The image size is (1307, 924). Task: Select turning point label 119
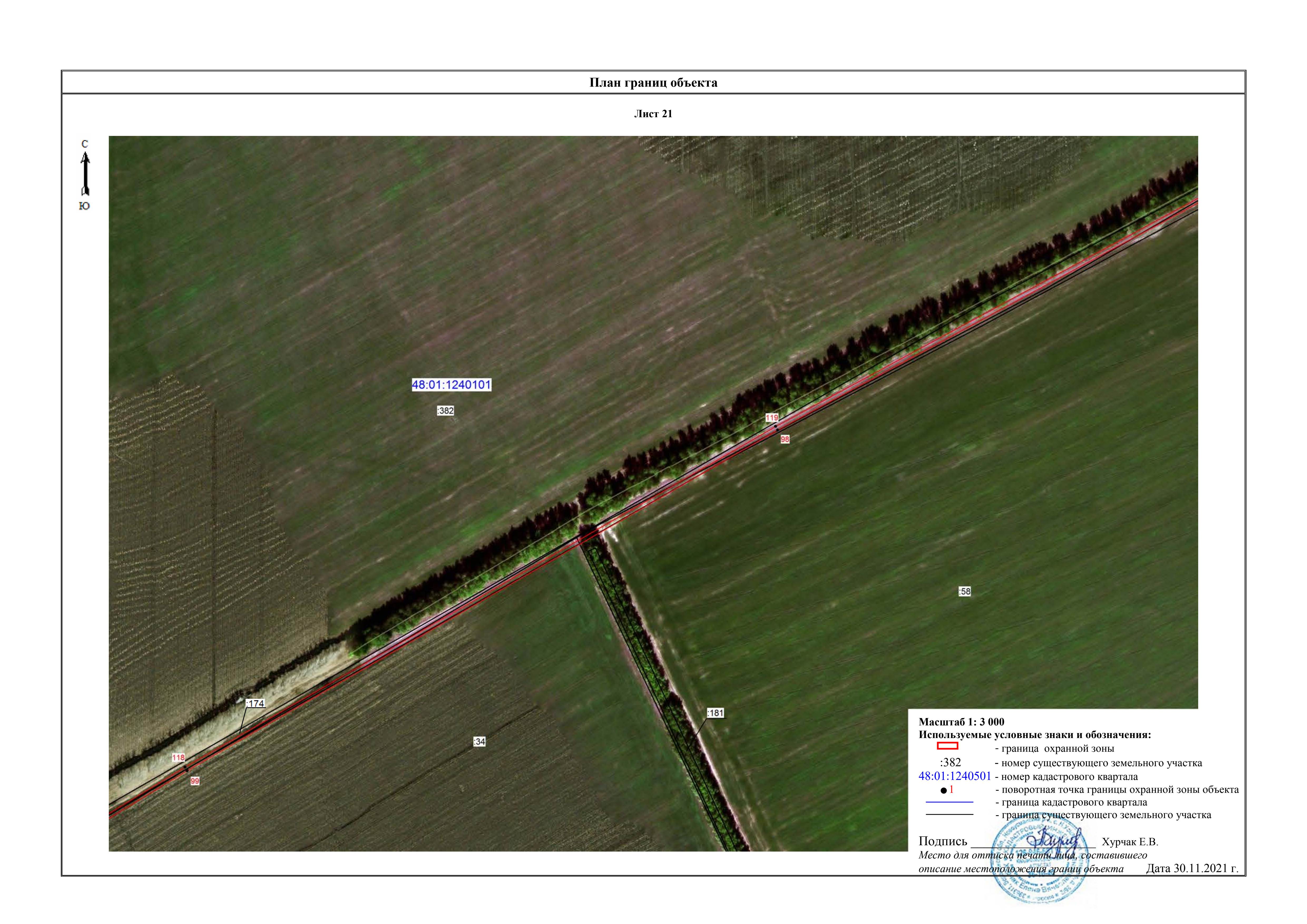(x=771, y=418)
